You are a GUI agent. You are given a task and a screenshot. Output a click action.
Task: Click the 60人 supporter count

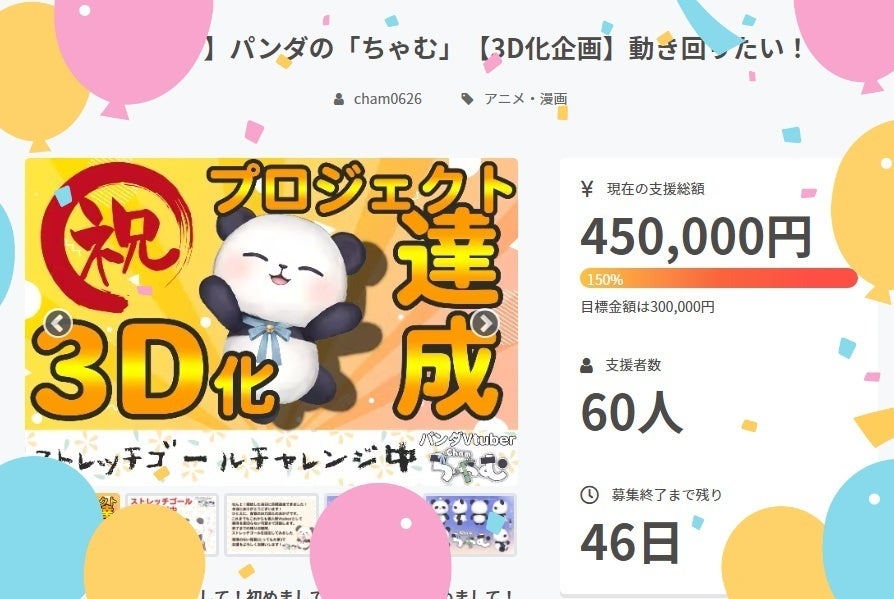coord(632,412)
